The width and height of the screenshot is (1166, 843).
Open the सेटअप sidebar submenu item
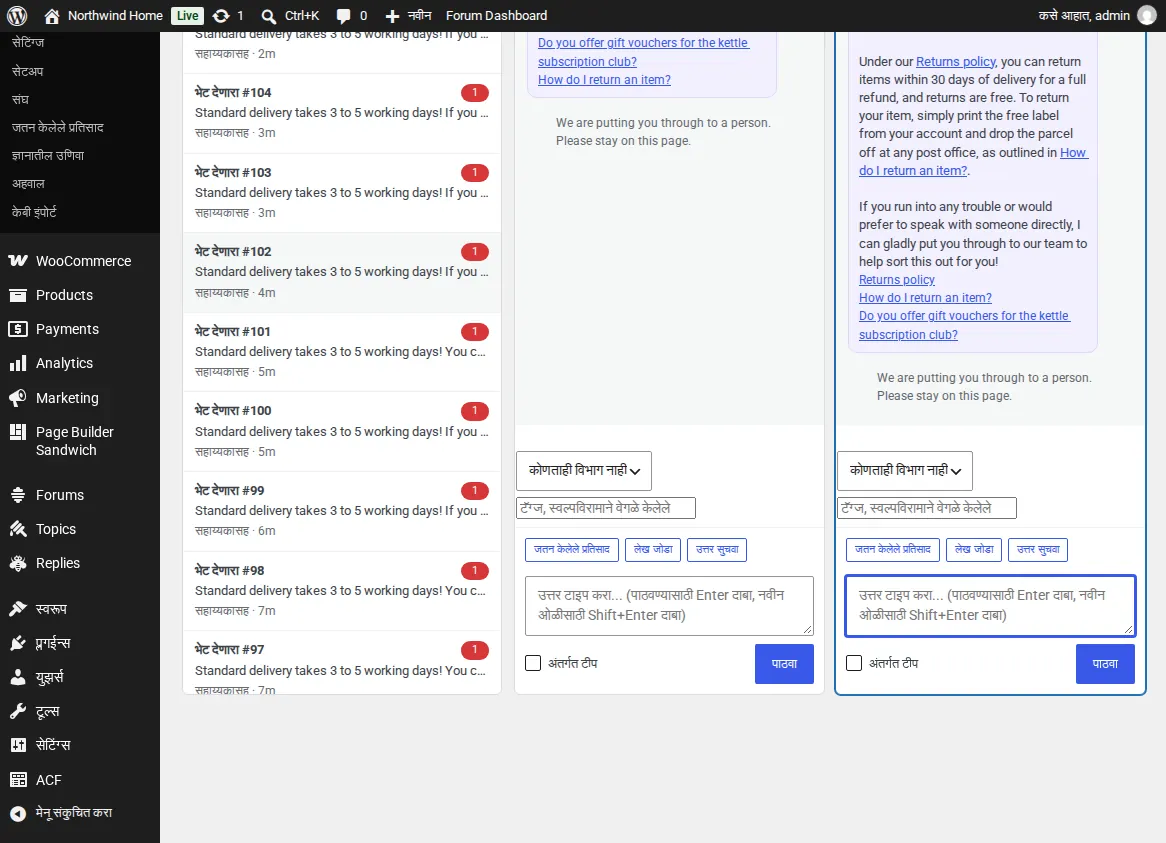pyautogui.click(x=28, y=71)
